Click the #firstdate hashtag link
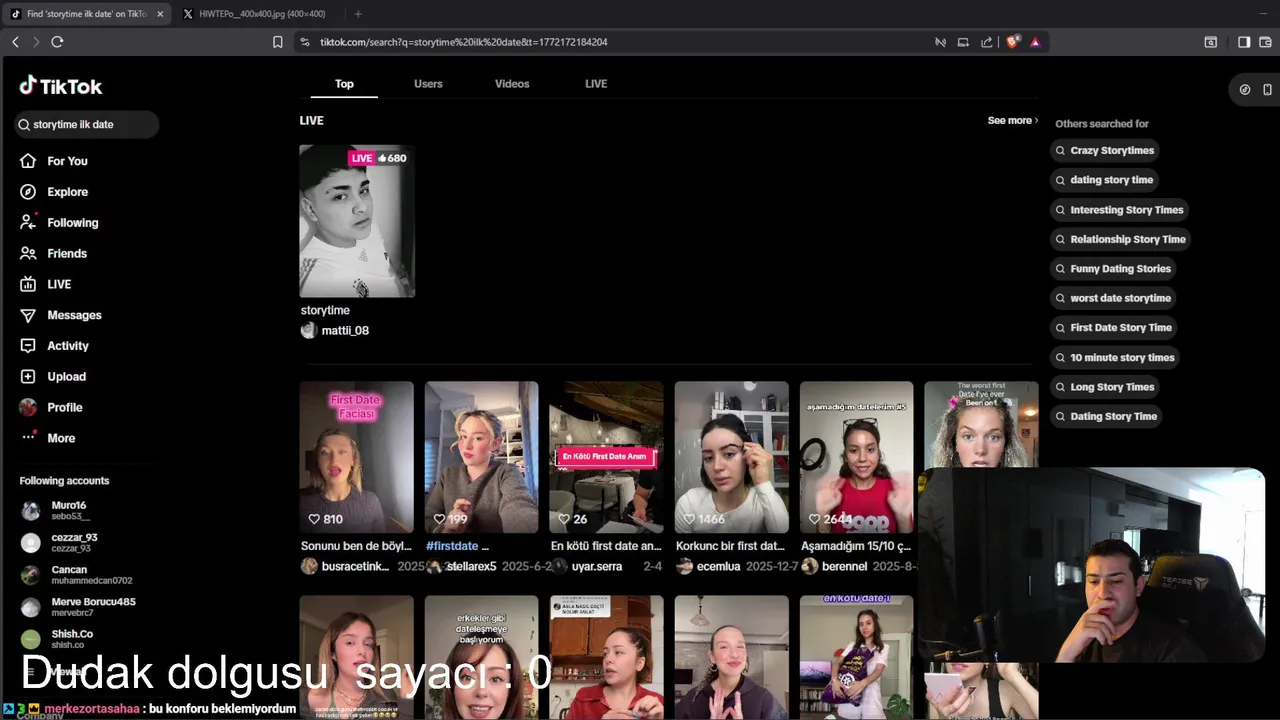1280x720 pixels. (452, 547)
